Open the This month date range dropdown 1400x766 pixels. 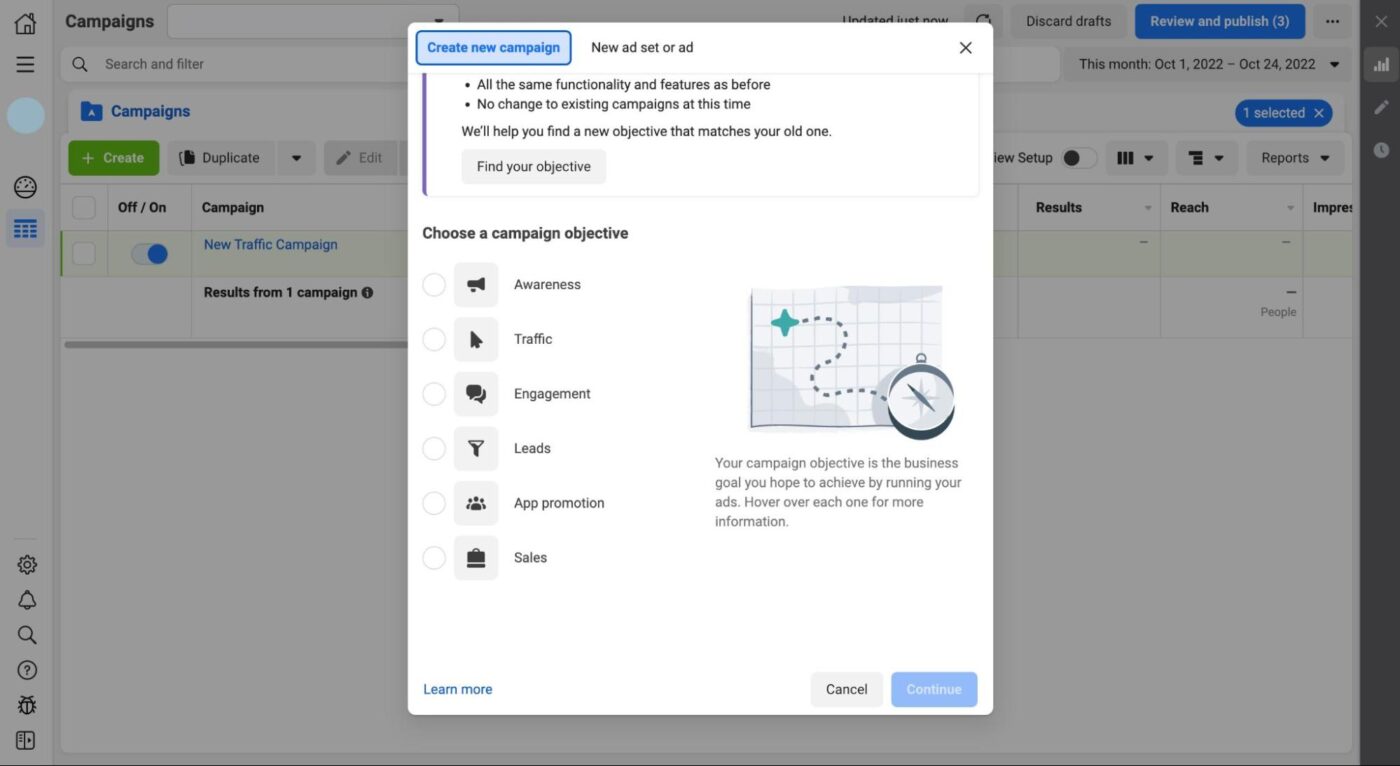point(1204,63)
